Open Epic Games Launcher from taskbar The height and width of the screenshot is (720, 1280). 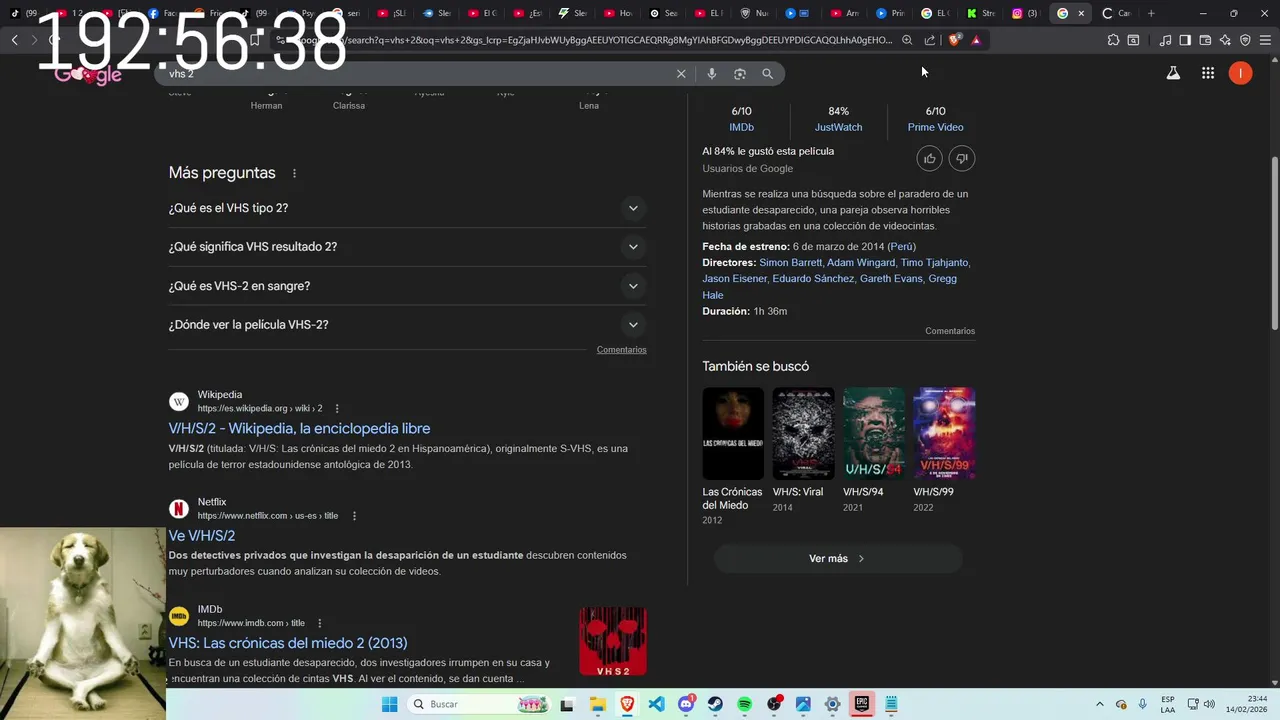[861, 704]
